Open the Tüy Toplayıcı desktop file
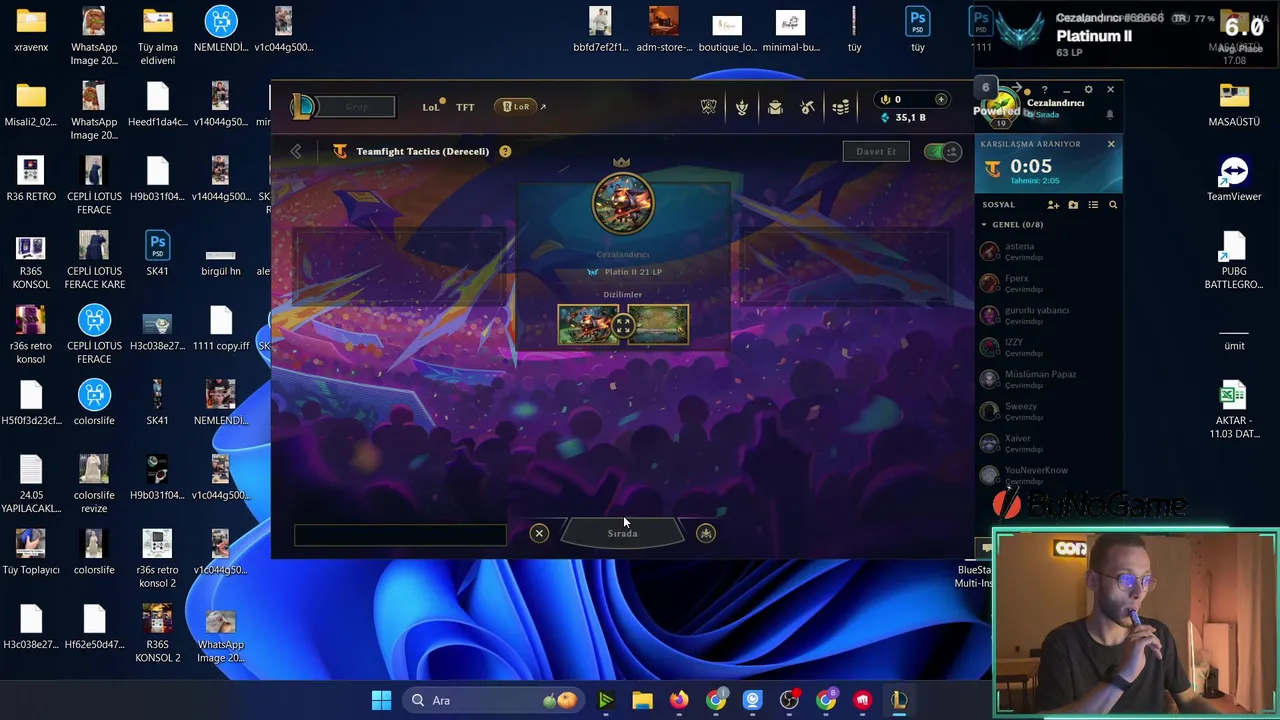This screenshot has width=1280, height=720. pos(31,552)
